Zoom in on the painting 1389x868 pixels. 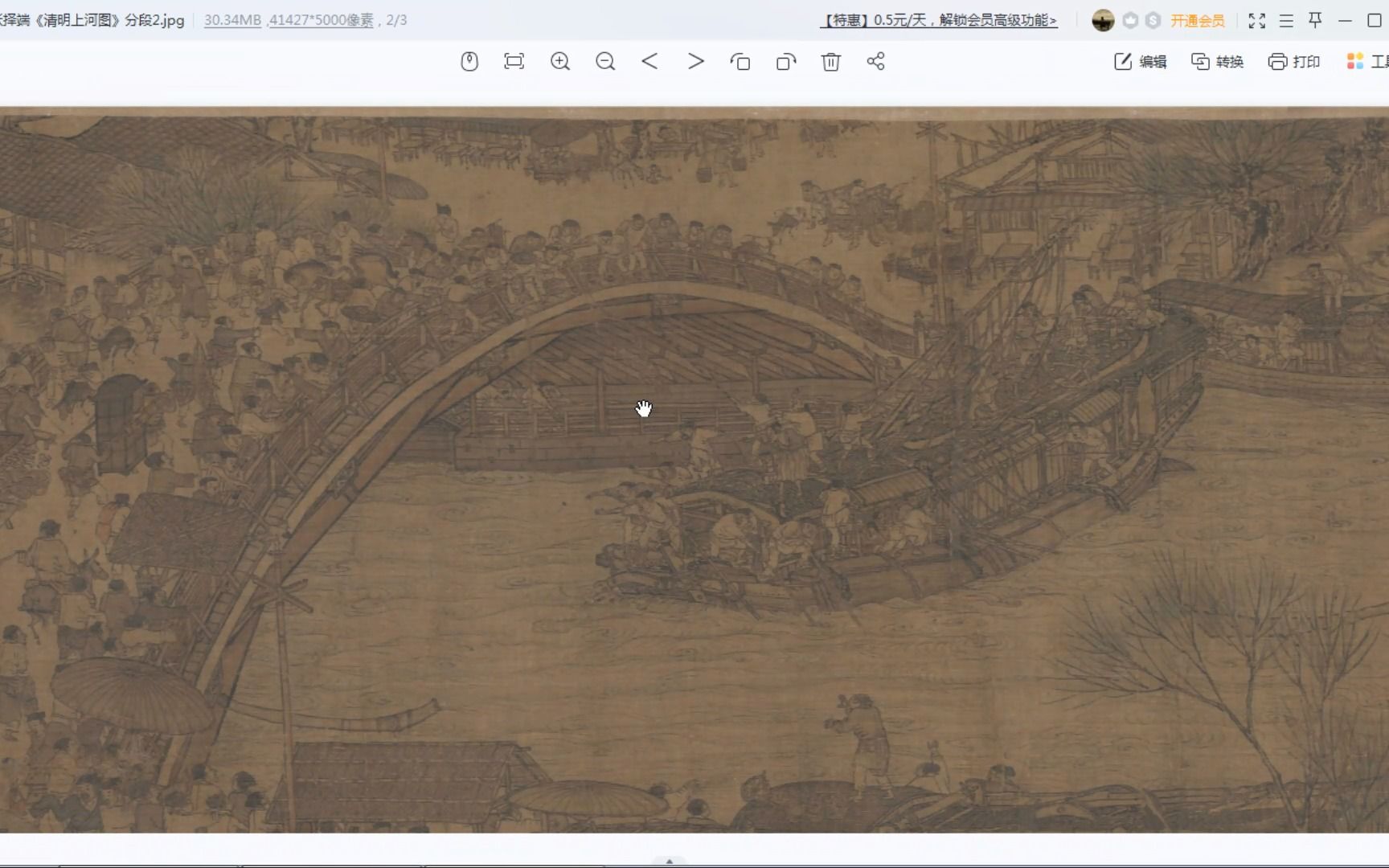pos(560,62)
